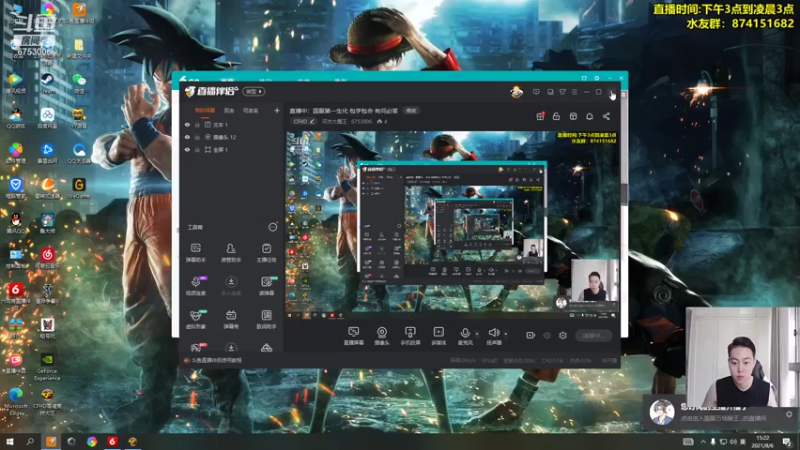The height and width of the screenshot is (450, 800).
Task: Open the settings gear in bottom bar
Action: click(563, 335)
